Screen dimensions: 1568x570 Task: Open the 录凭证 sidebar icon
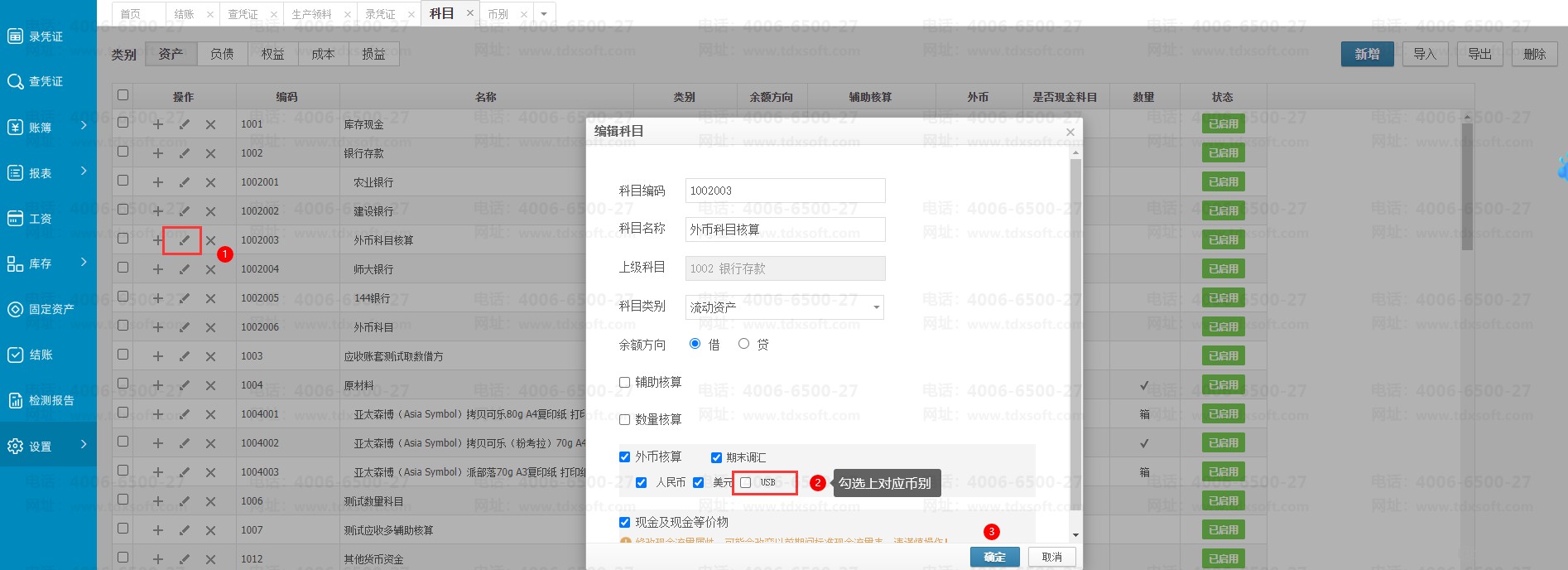(x=15, y=36)
